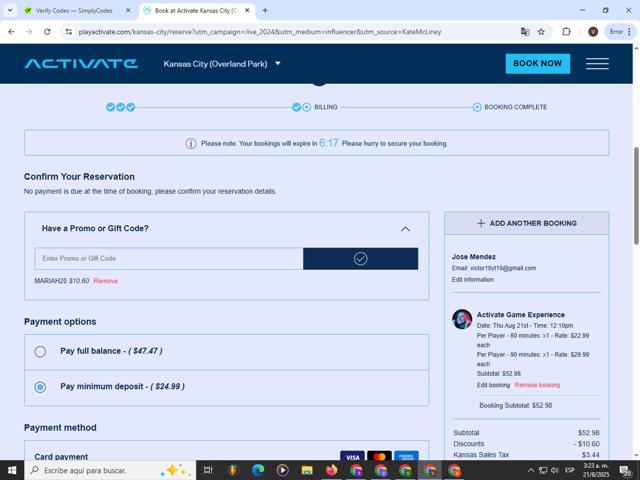Click the volume icon in system tray
The image size is (640, 480).
click(555, 470)
